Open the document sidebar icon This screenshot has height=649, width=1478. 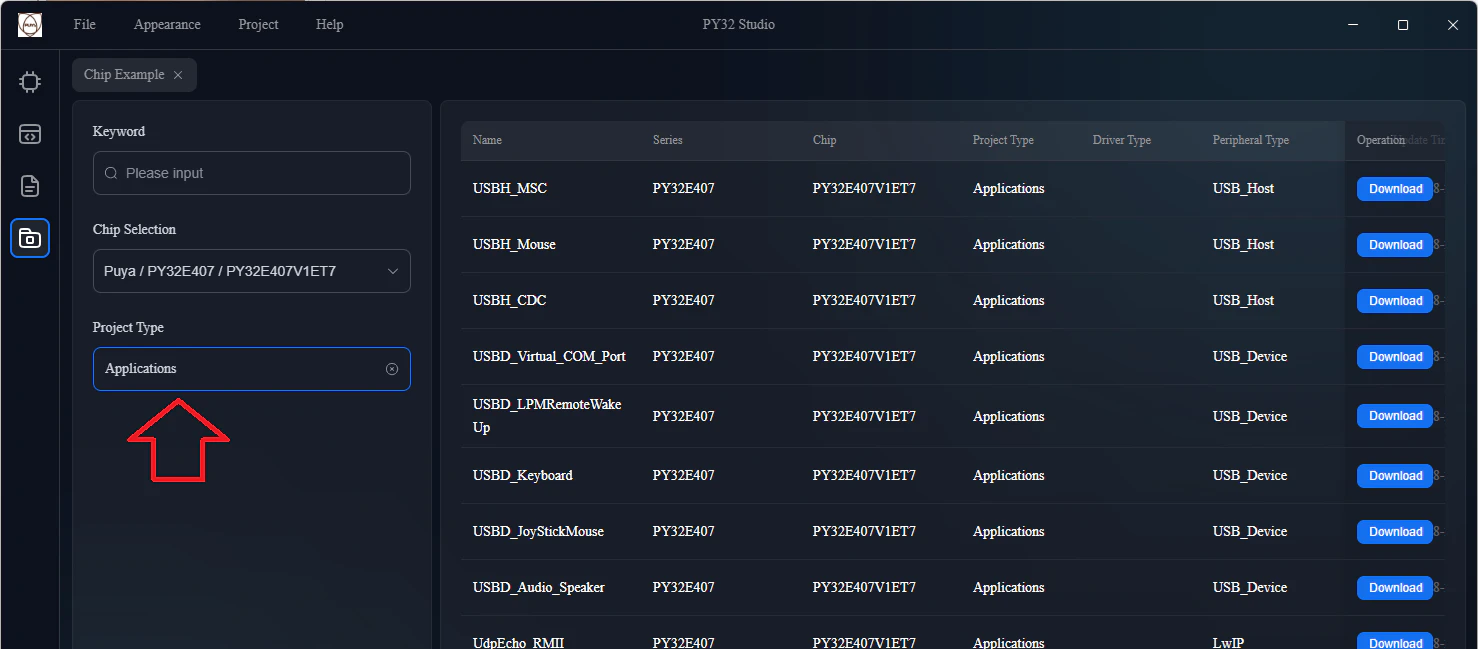point(30,186)
